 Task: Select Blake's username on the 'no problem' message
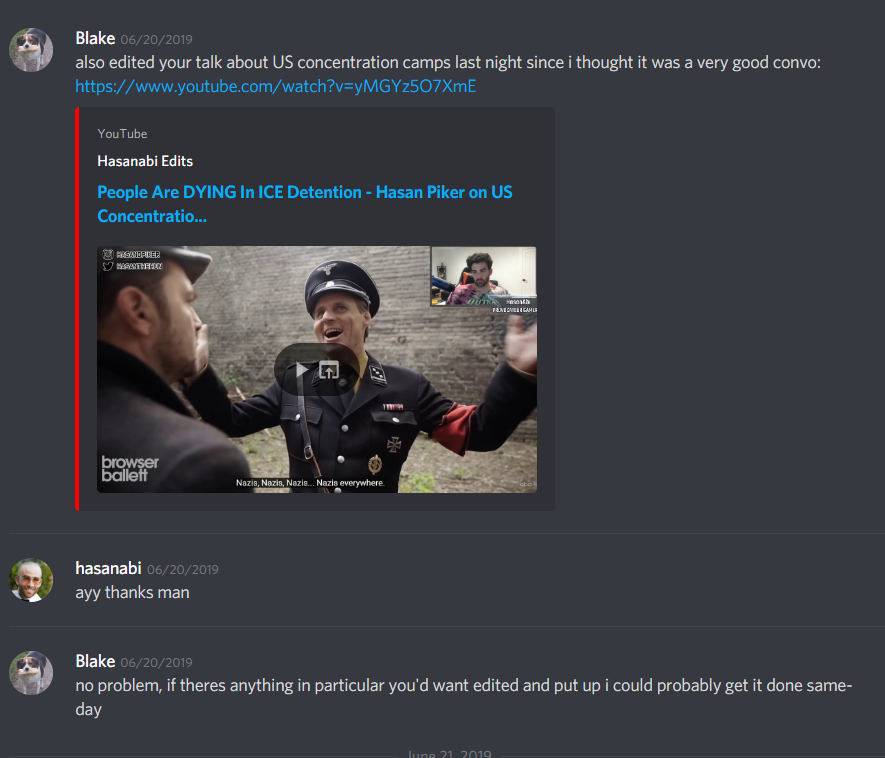pos(95,661)
